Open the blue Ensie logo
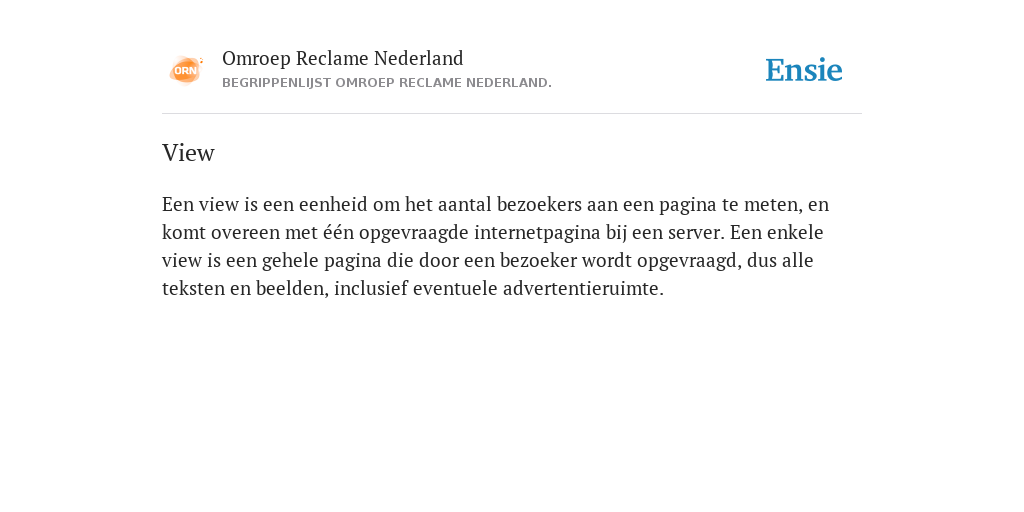This screenshot has width=1024, height=512. [x=804, y=70]
